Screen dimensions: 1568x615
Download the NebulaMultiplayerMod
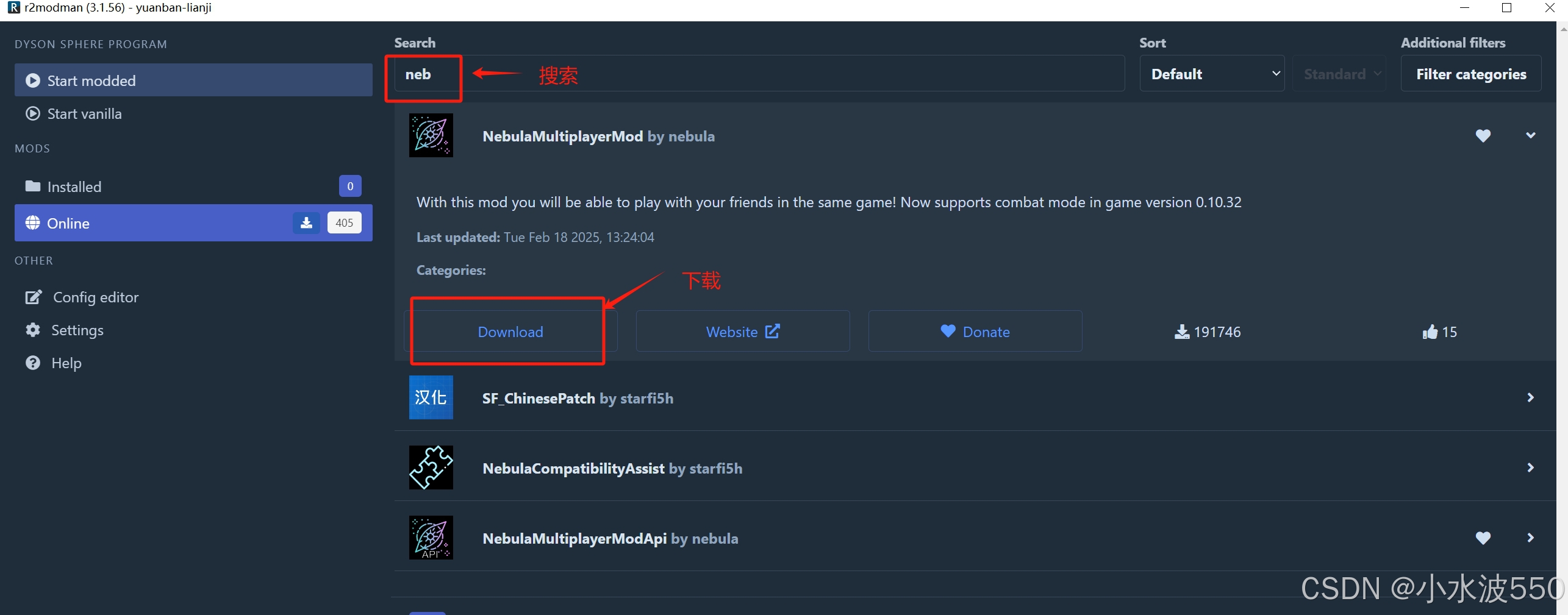coord(510,332)
